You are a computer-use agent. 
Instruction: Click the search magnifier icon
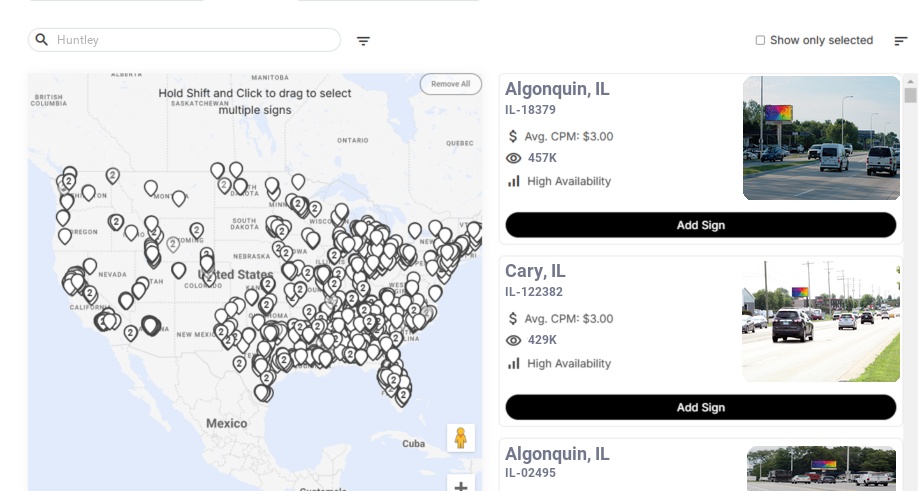pos(42,40)
